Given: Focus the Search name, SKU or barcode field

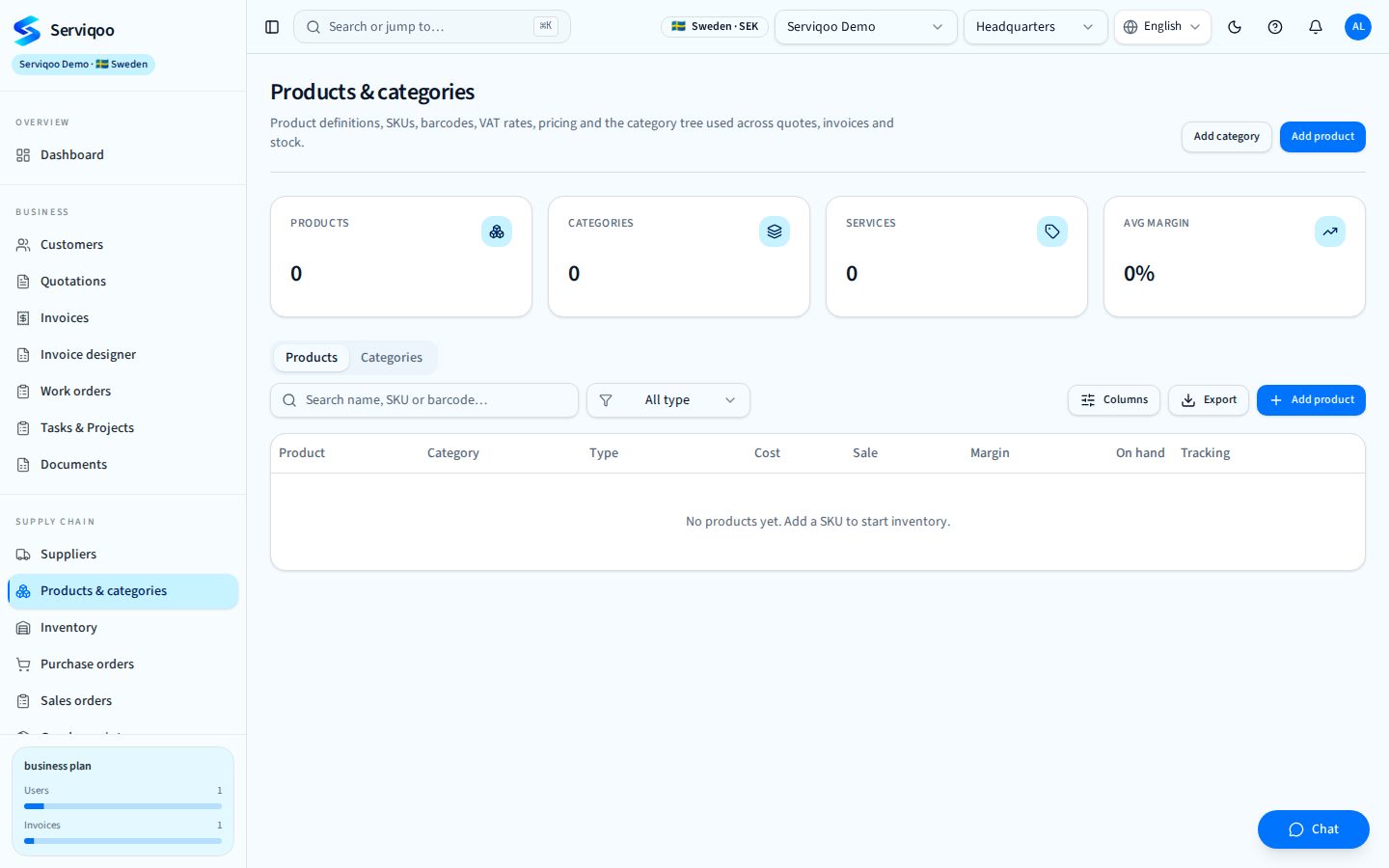Looking at the screenshot, I should click(424, 400).
